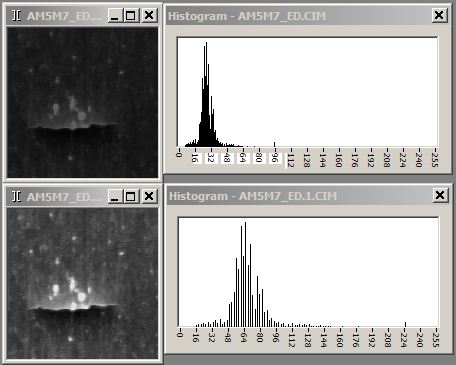Close the Histogram - AM5M7_ED.CIM window
The height and width of the screenshot is (365, 456).
click(x=439, y=15)
